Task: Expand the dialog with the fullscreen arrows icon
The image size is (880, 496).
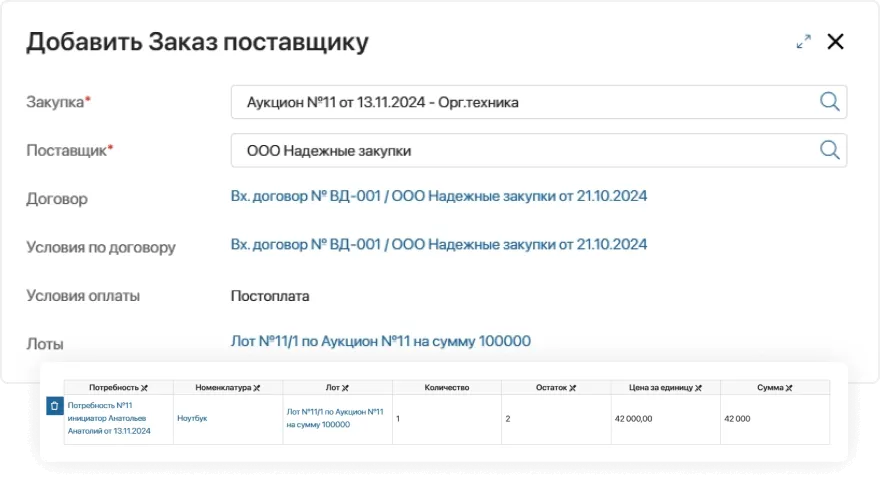Action: coord(803,42)
